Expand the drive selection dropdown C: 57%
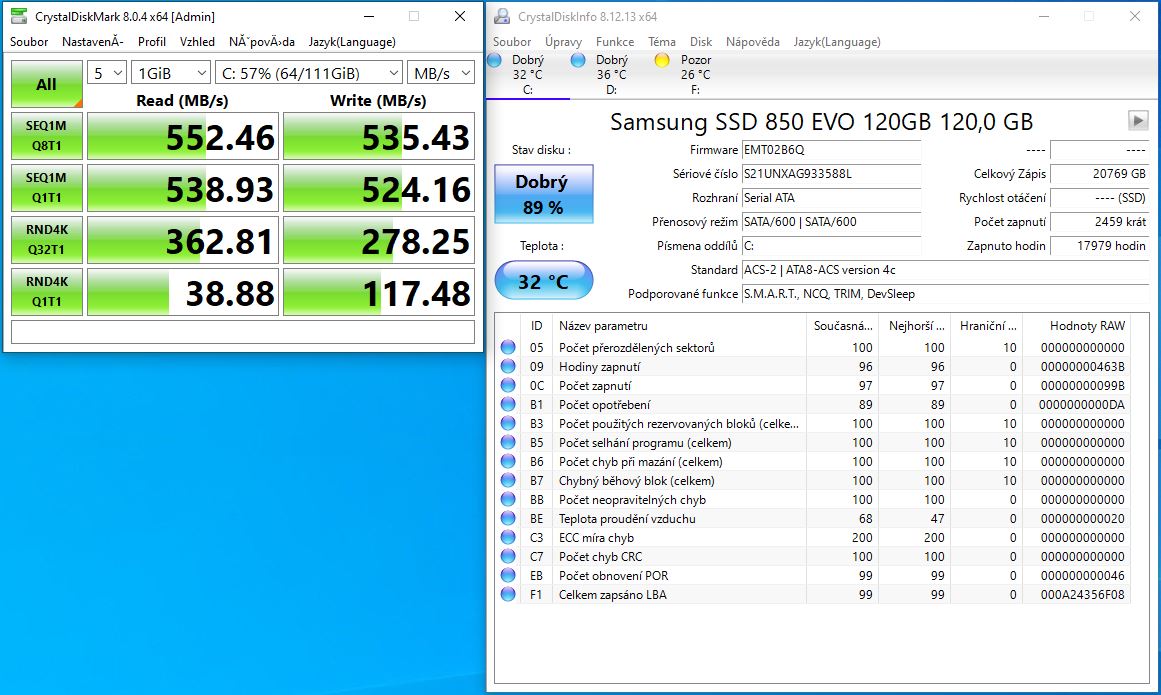Viewport: 1161px width, 695px height. coord(309,73)
